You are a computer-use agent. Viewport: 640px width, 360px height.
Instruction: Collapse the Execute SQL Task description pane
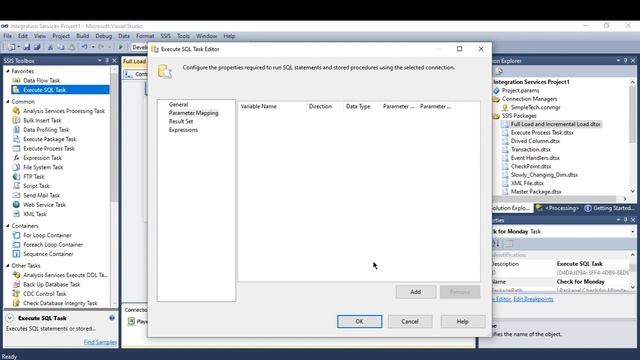(x=10, y=318)
